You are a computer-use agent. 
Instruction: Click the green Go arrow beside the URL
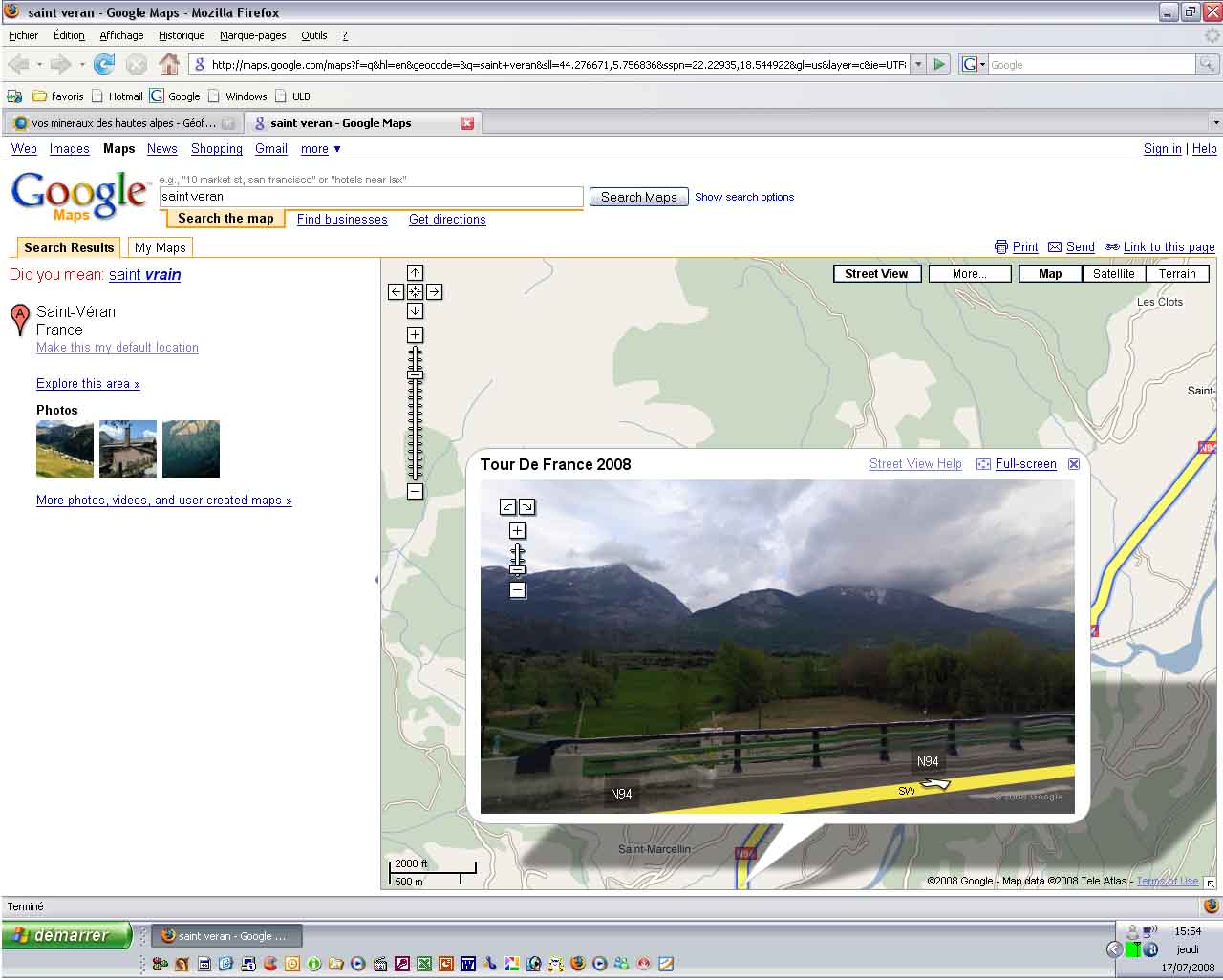[x=940, y=64]
